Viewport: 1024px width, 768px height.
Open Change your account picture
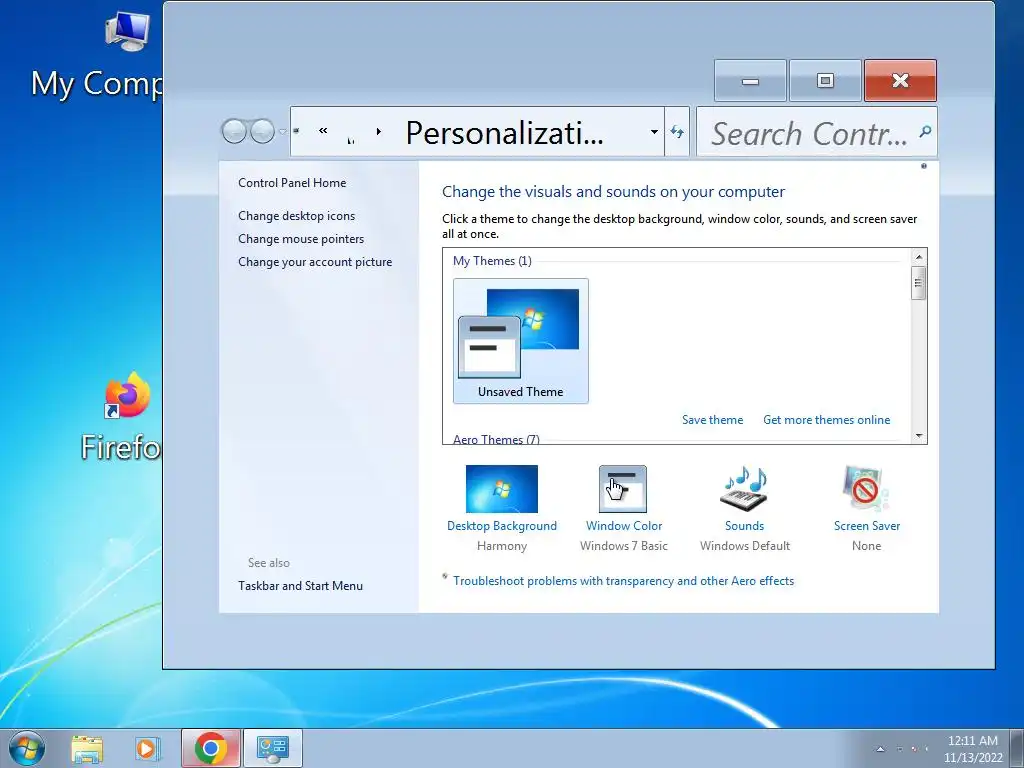coord(315,262)
